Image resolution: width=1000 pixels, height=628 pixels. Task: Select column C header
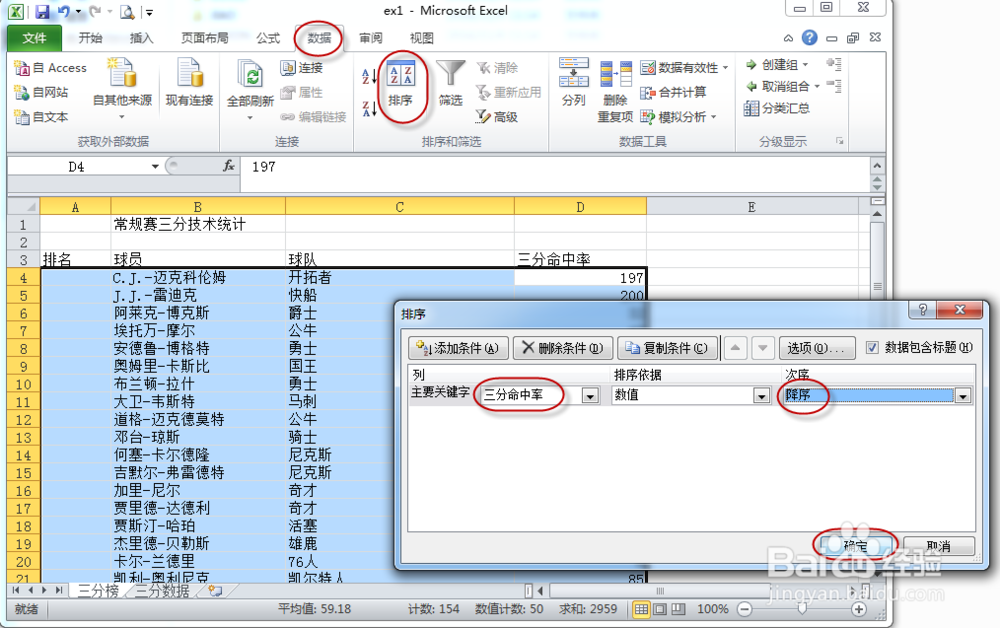pyautogui.click(x=400, y=207)
